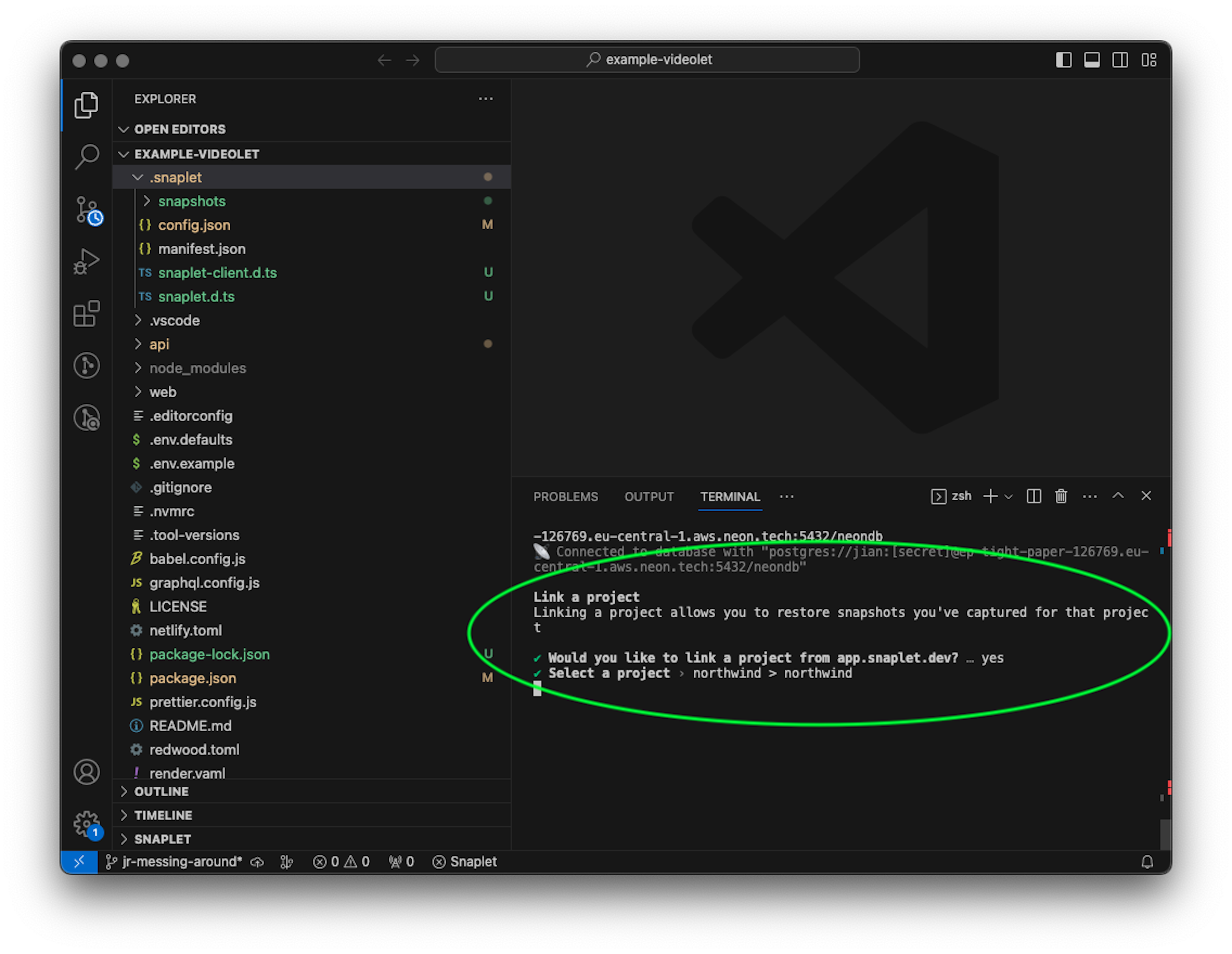Go back with the left arrow
1232x954 pixels.
click(x=384, y=60)
